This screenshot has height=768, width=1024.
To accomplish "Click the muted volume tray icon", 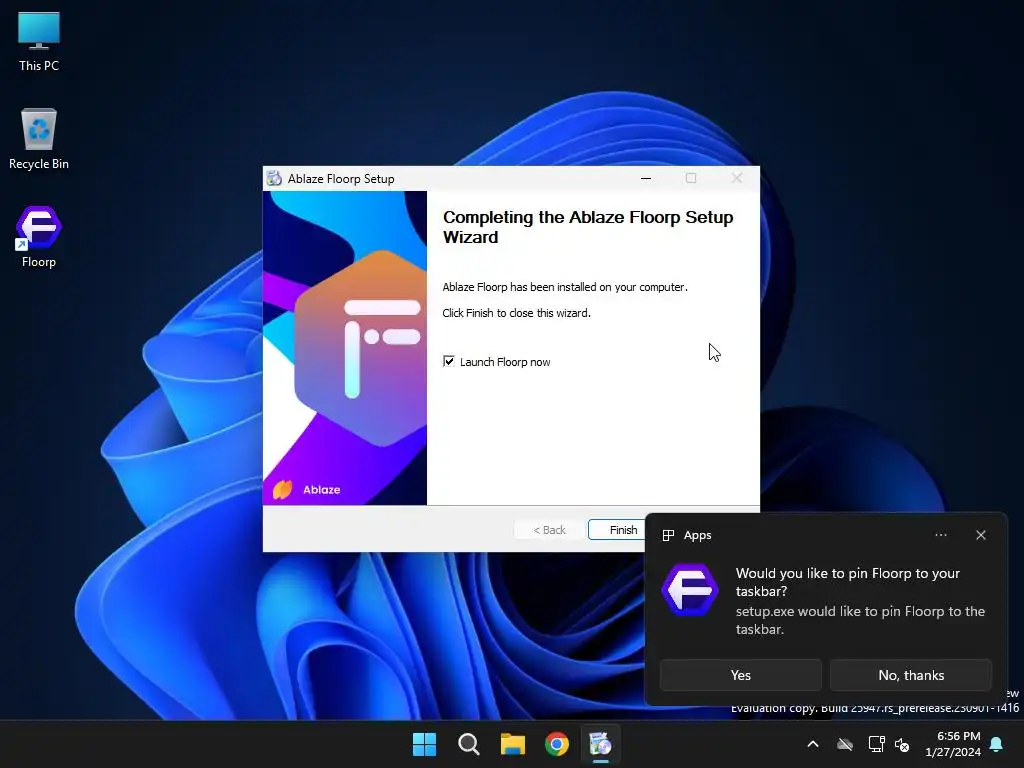I will (x=902, y=744).
